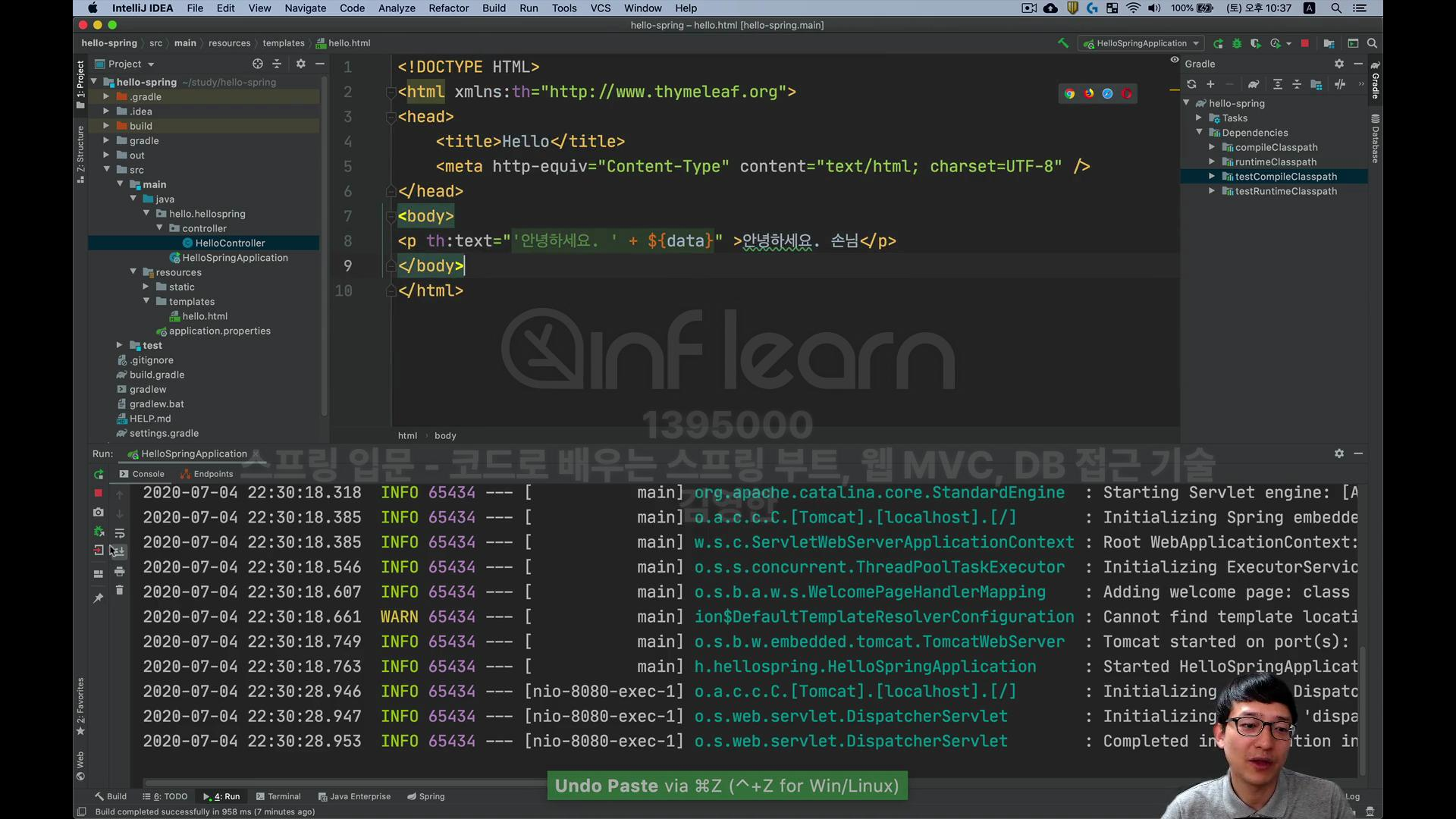Expand the test folder

tap(119, 345)
